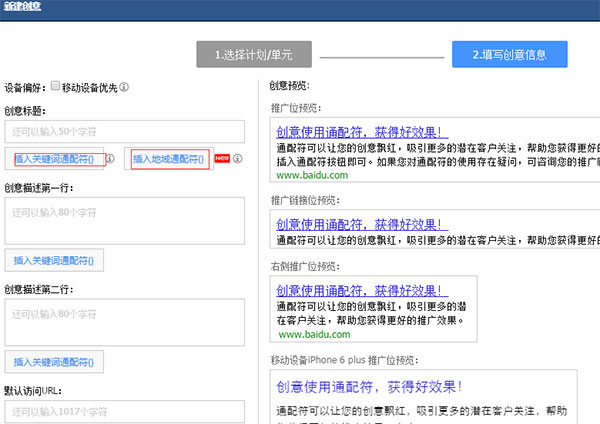Open the headline link in 推广位预览
600x424 pixels.
(361, 132)
